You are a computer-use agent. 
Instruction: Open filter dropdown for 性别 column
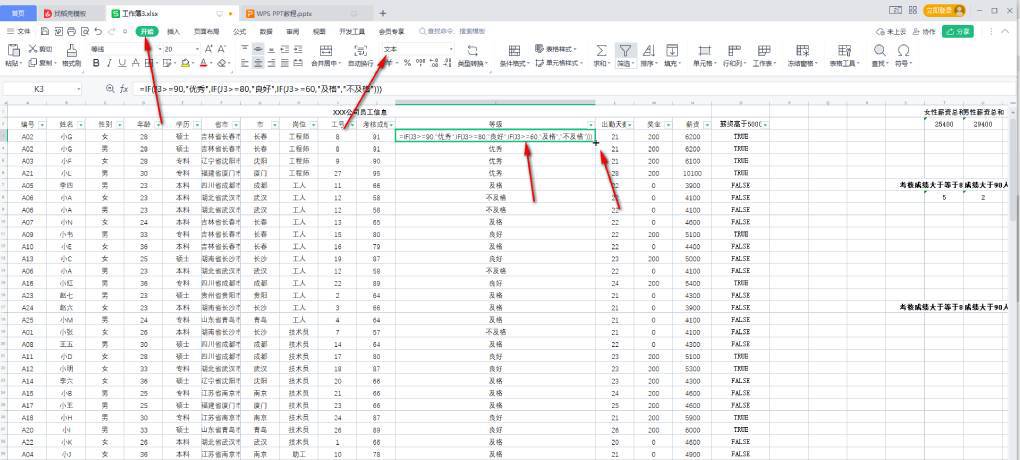[118, 124]
